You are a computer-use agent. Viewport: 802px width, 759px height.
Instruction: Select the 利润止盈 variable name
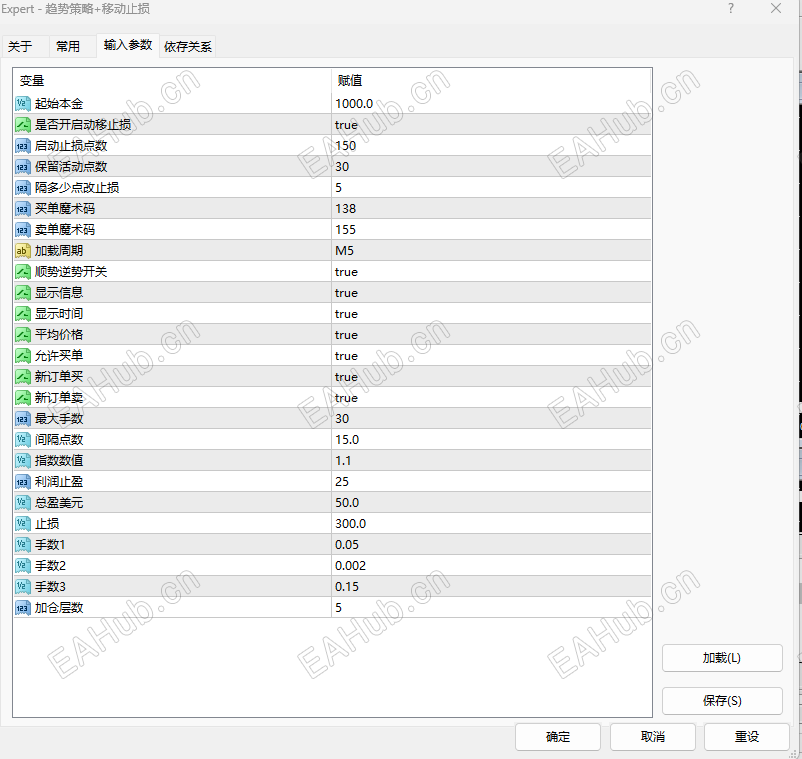click(59, 482)
